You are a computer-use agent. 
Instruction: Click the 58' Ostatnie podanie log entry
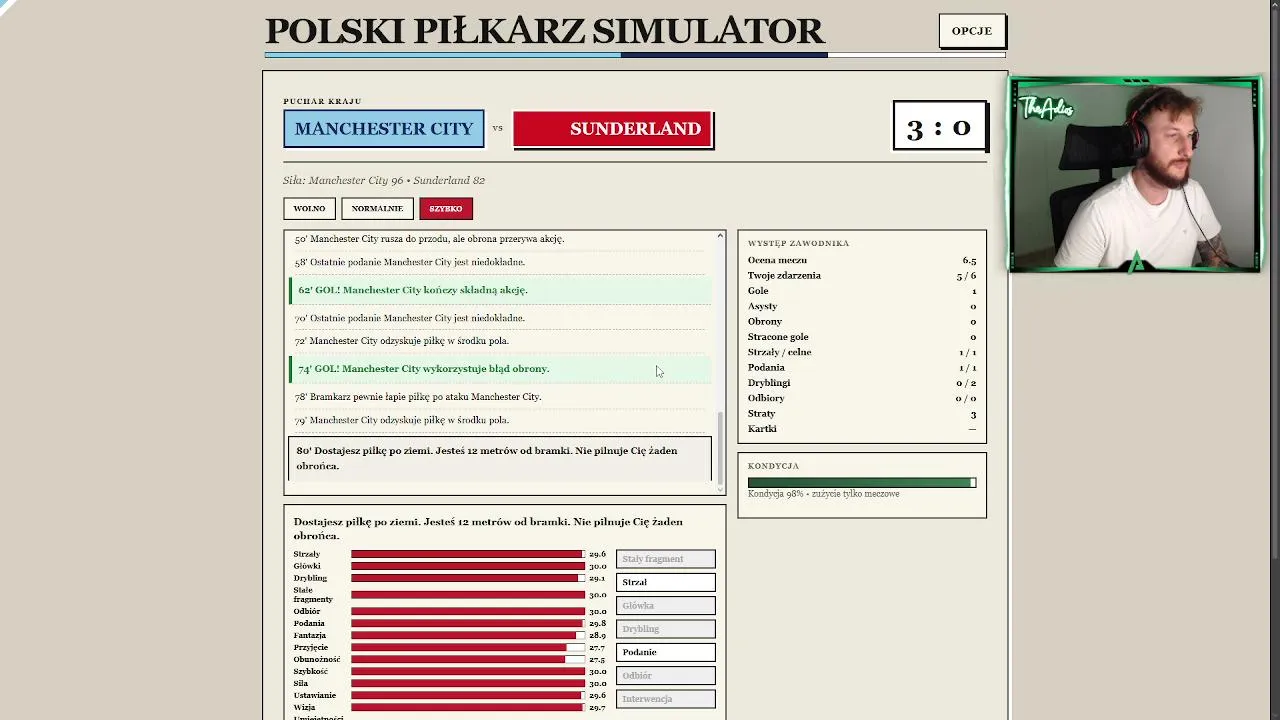pos(500,262)
